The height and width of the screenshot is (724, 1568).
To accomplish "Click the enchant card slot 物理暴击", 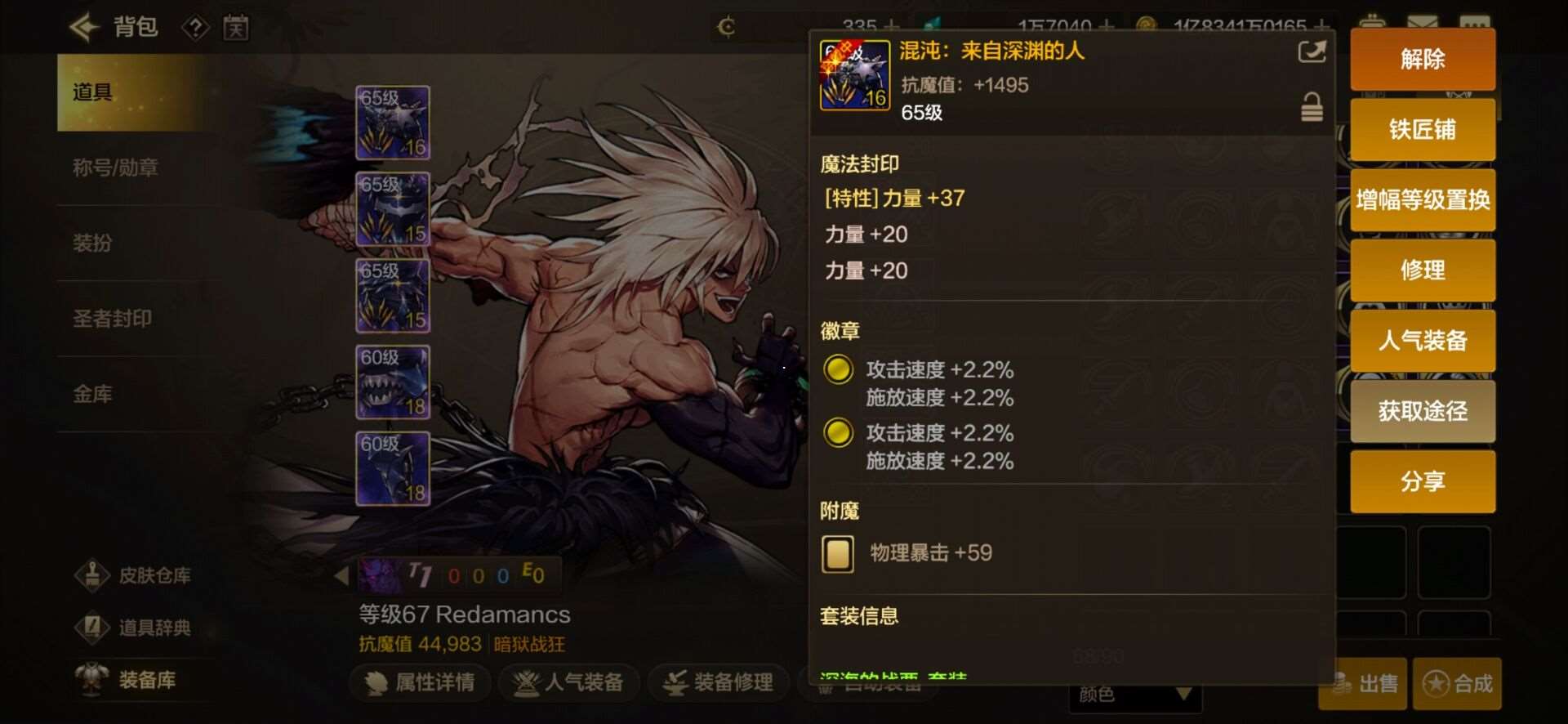I will click(838, 553).
